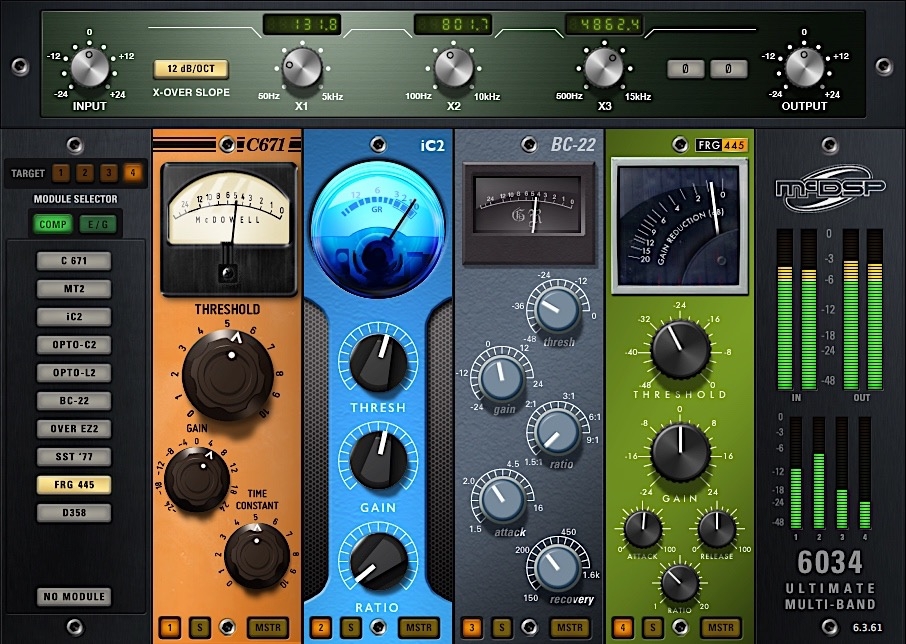Click the C671 McDowell VU meter

point(228,230)
